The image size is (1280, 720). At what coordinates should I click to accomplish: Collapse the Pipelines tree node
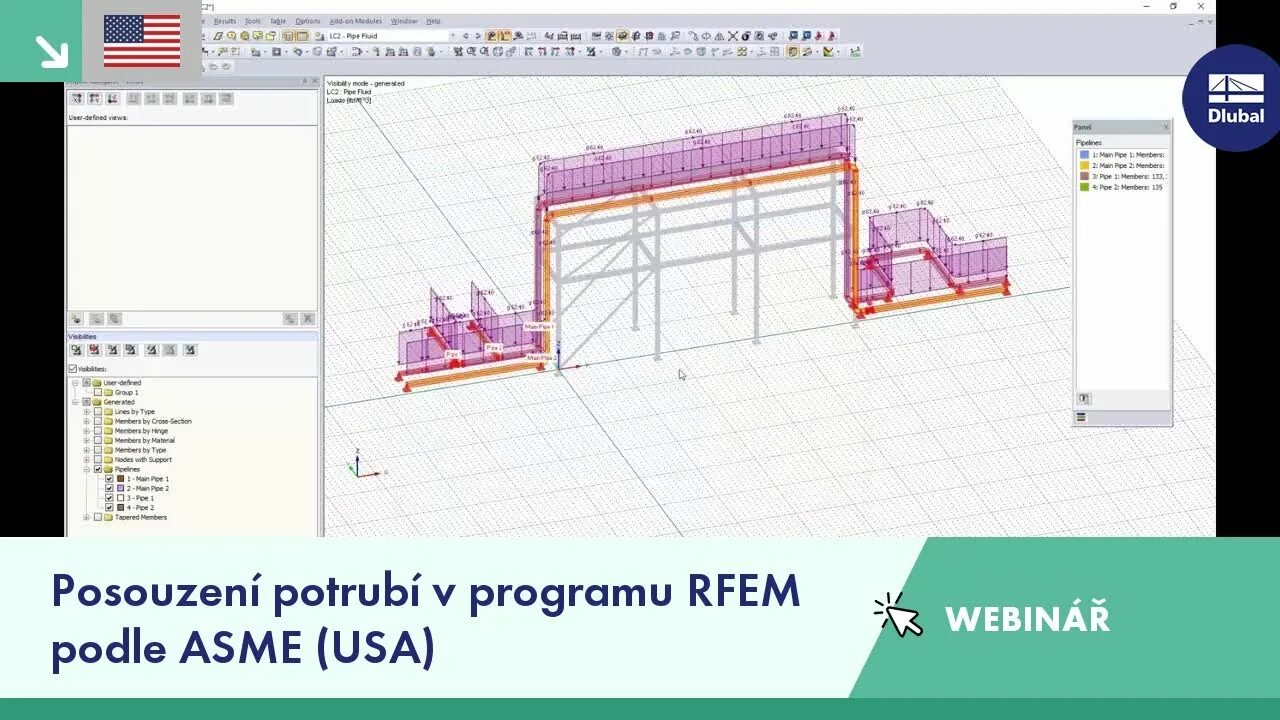[87, 469]
